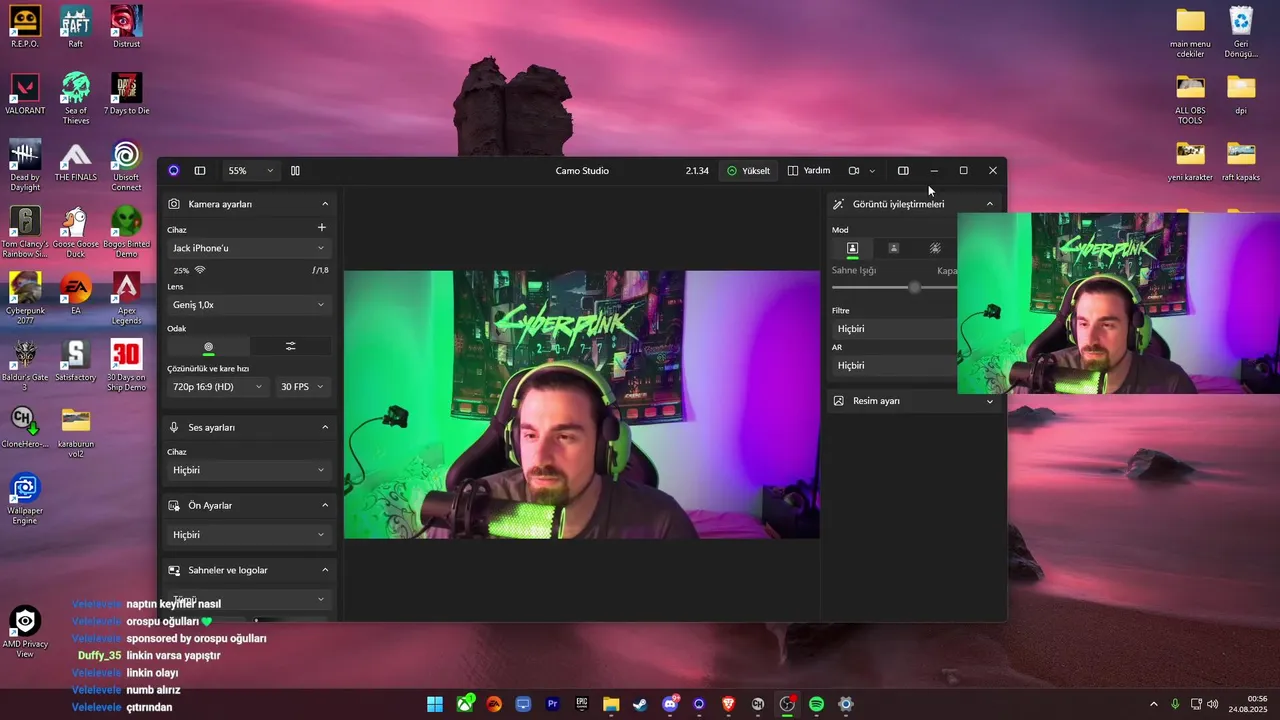Pause the Camo video preview

click(x=295, y=171)
